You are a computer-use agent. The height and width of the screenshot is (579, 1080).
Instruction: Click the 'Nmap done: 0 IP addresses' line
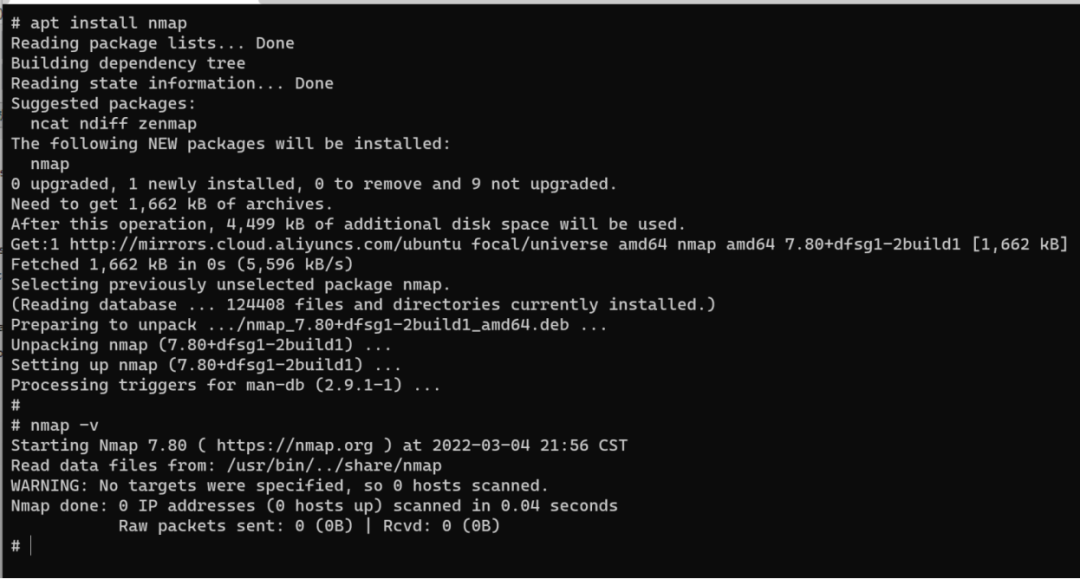click(314, 505)
